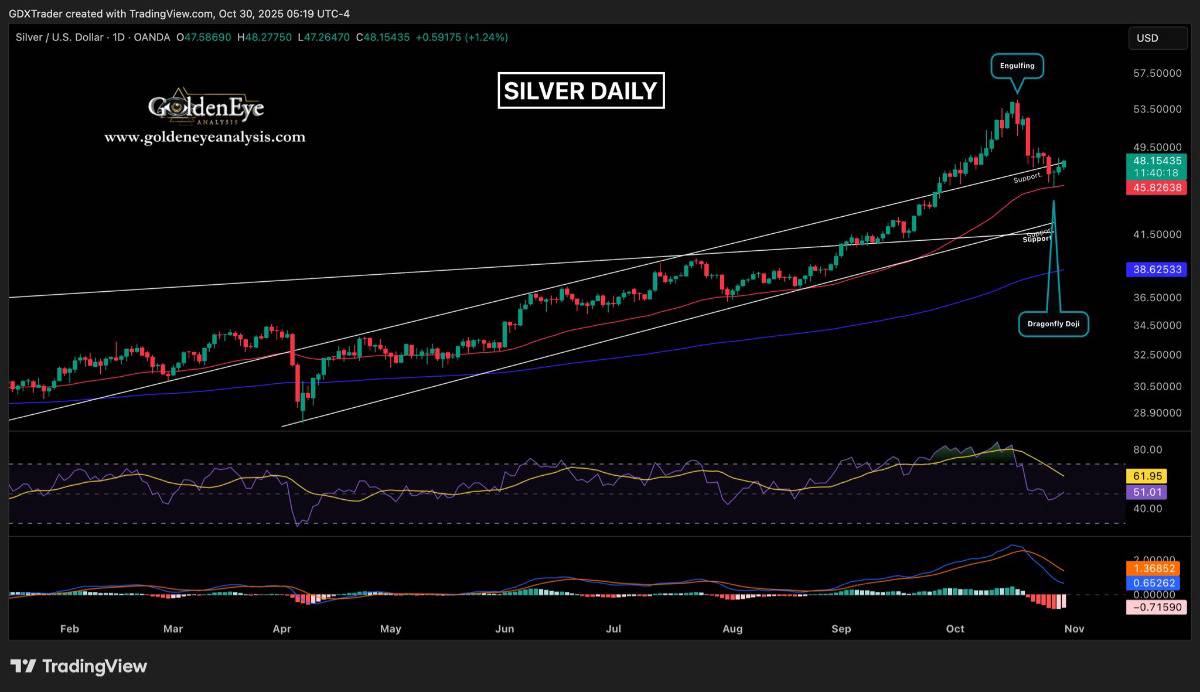Click the -0.71590 histogram value label
The width and height of the screenshot is (1200, 692).
(x=1157, y=607)
